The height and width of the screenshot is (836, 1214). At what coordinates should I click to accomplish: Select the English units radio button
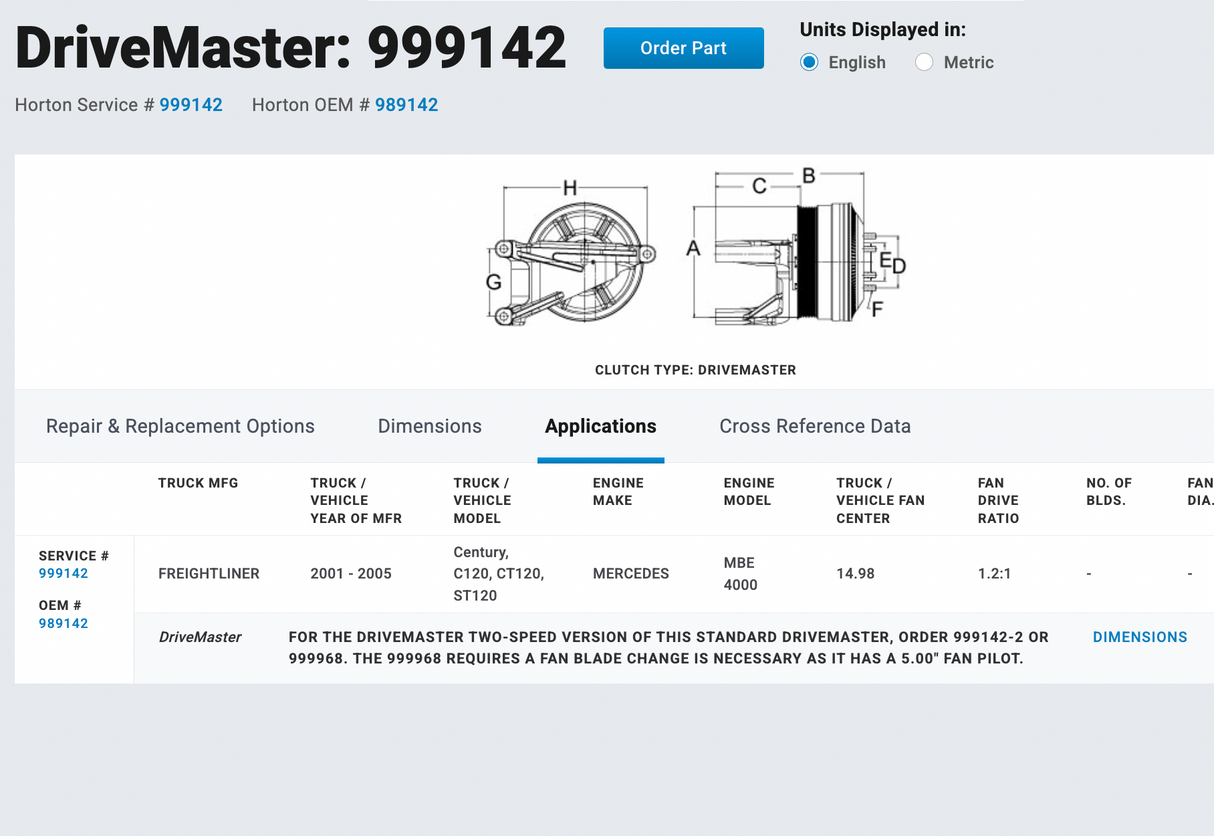pos(808,62)
